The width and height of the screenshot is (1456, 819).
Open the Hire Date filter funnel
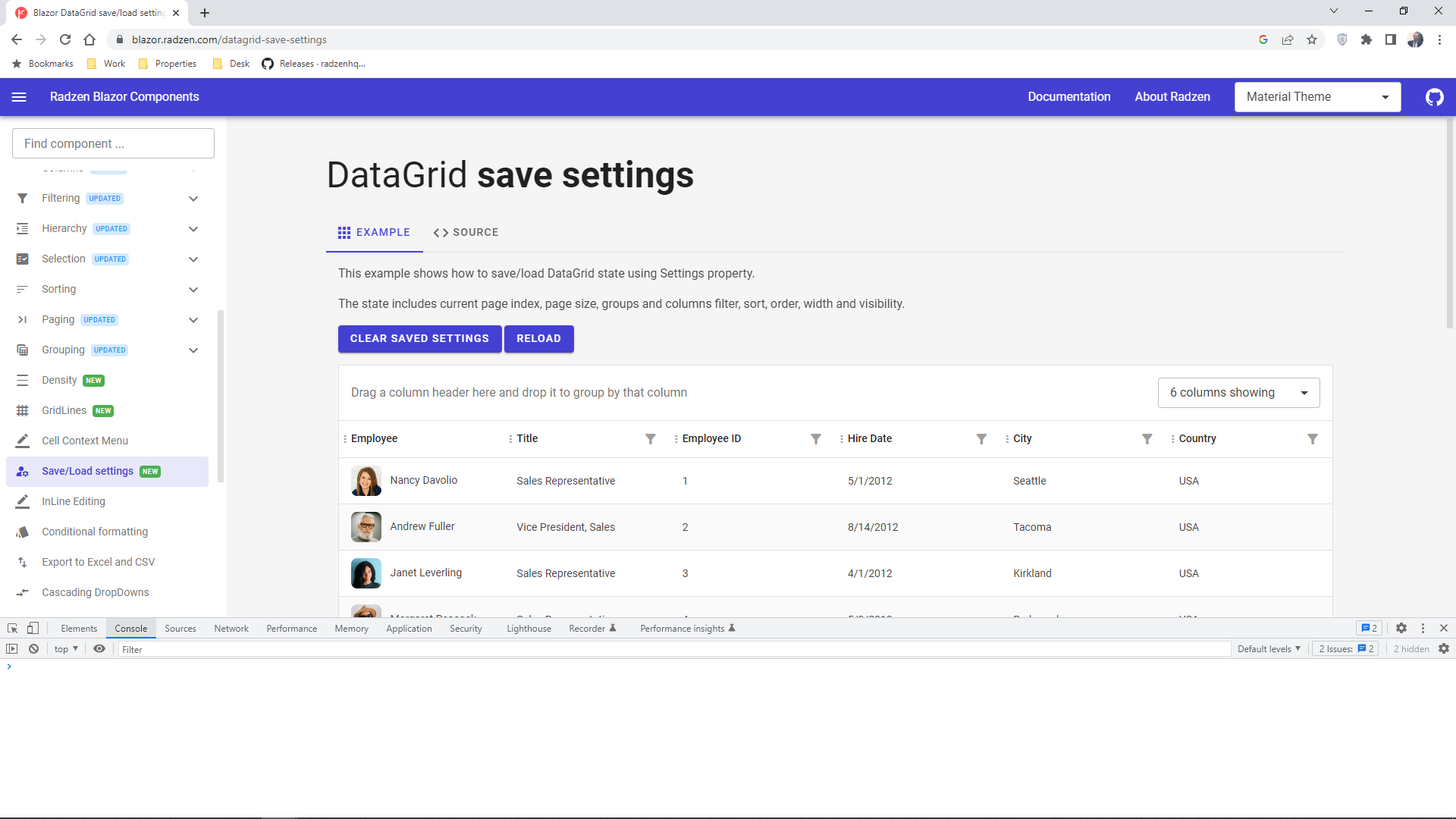981,438
